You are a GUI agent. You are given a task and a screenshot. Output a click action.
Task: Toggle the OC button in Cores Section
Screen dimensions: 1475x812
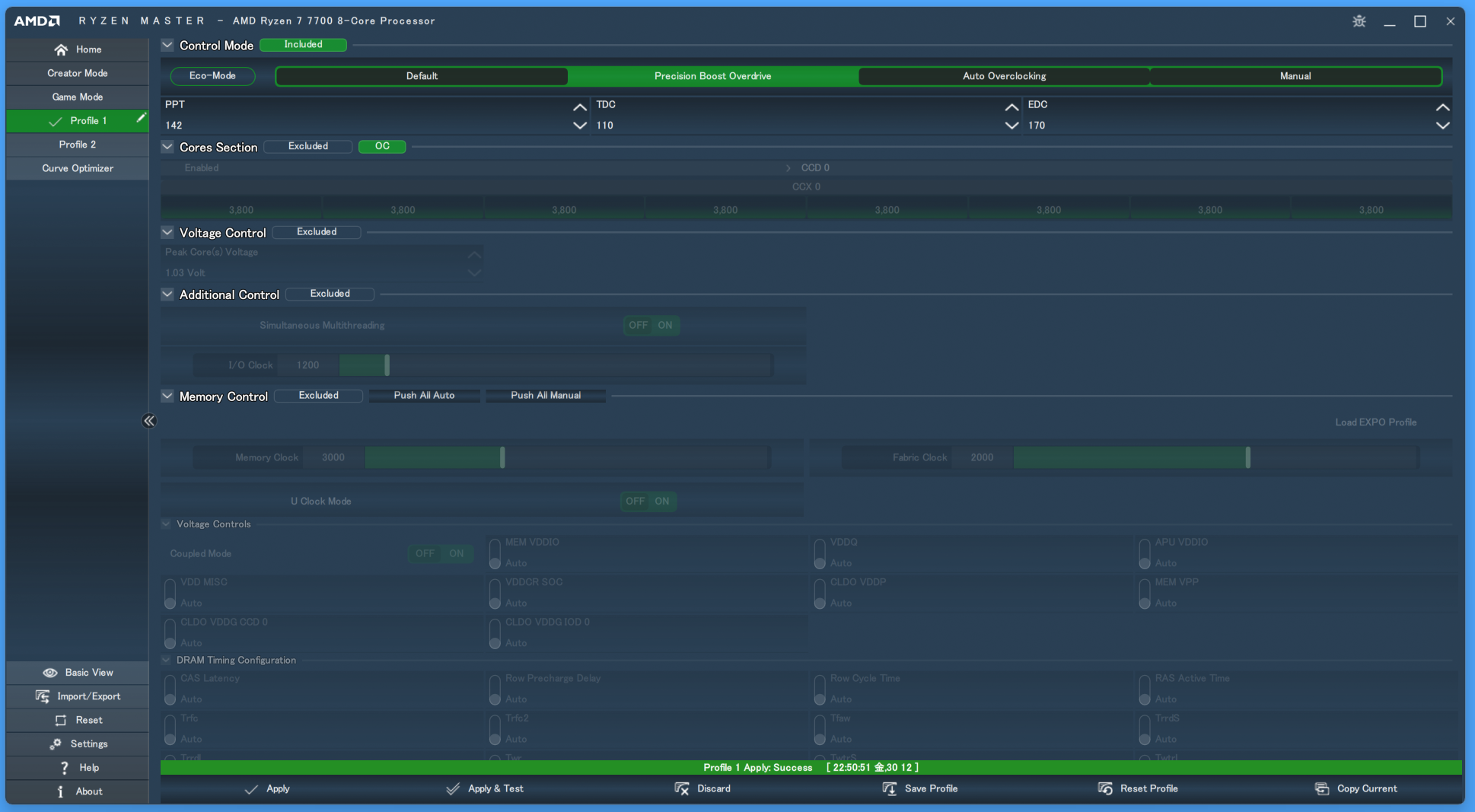pyautogui.click(x=382, y=146)
